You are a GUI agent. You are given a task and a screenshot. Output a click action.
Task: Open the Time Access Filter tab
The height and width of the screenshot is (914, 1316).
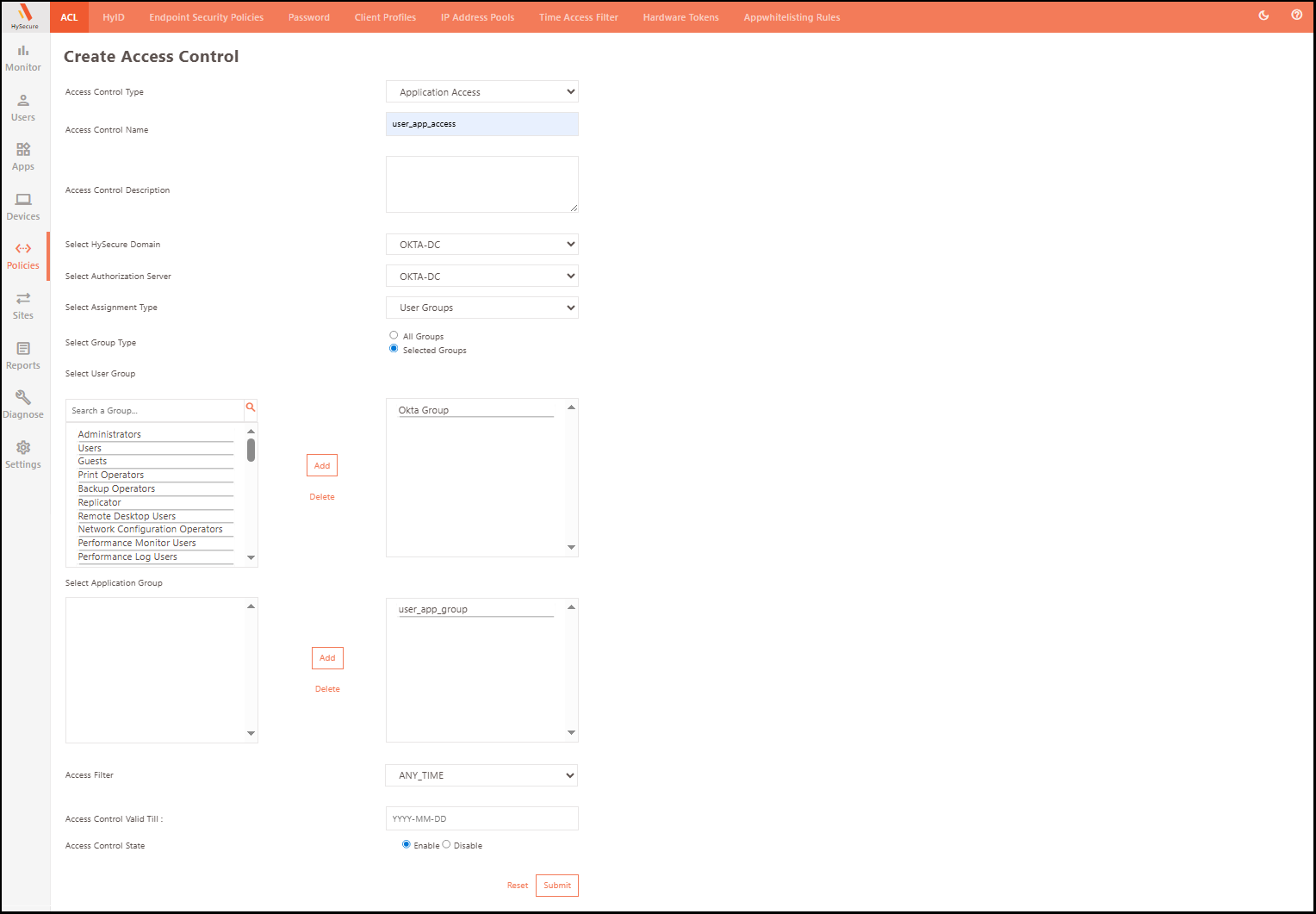click(x=578, y=17)
